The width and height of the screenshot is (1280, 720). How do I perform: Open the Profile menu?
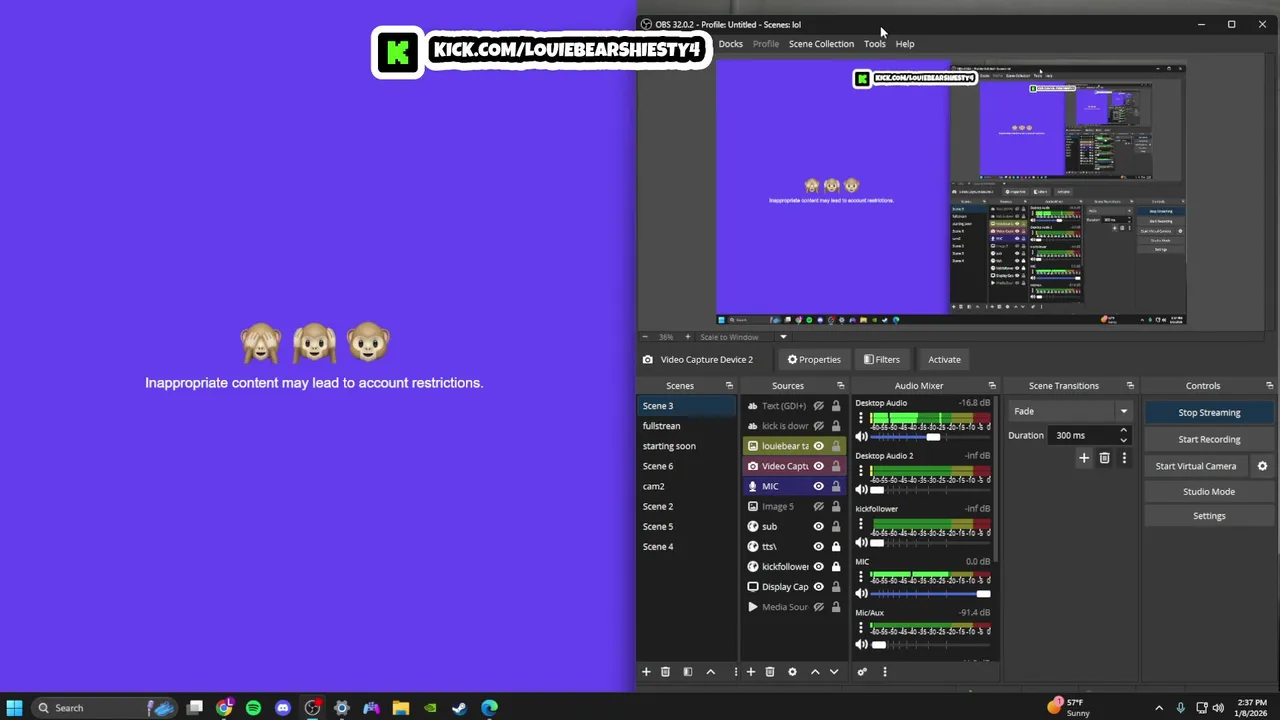coord(766,44)
